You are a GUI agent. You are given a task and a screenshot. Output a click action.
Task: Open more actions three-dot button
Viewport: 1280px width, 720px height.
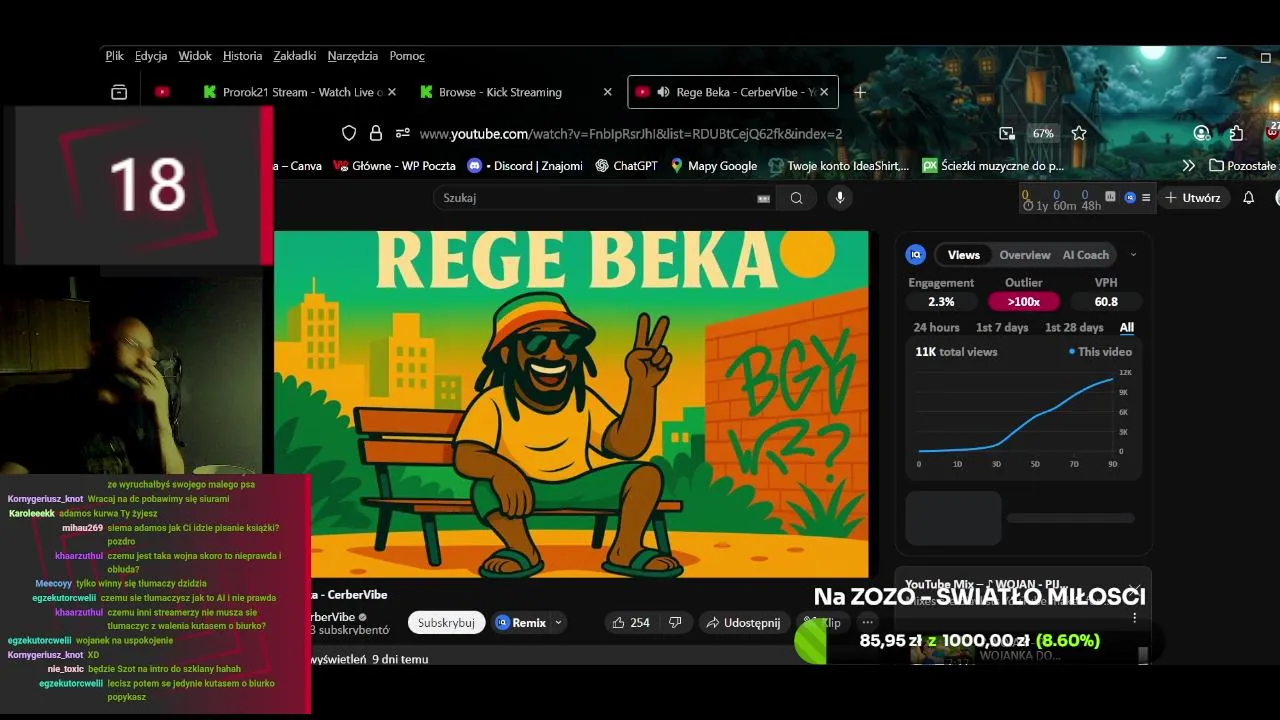(867, 623)
